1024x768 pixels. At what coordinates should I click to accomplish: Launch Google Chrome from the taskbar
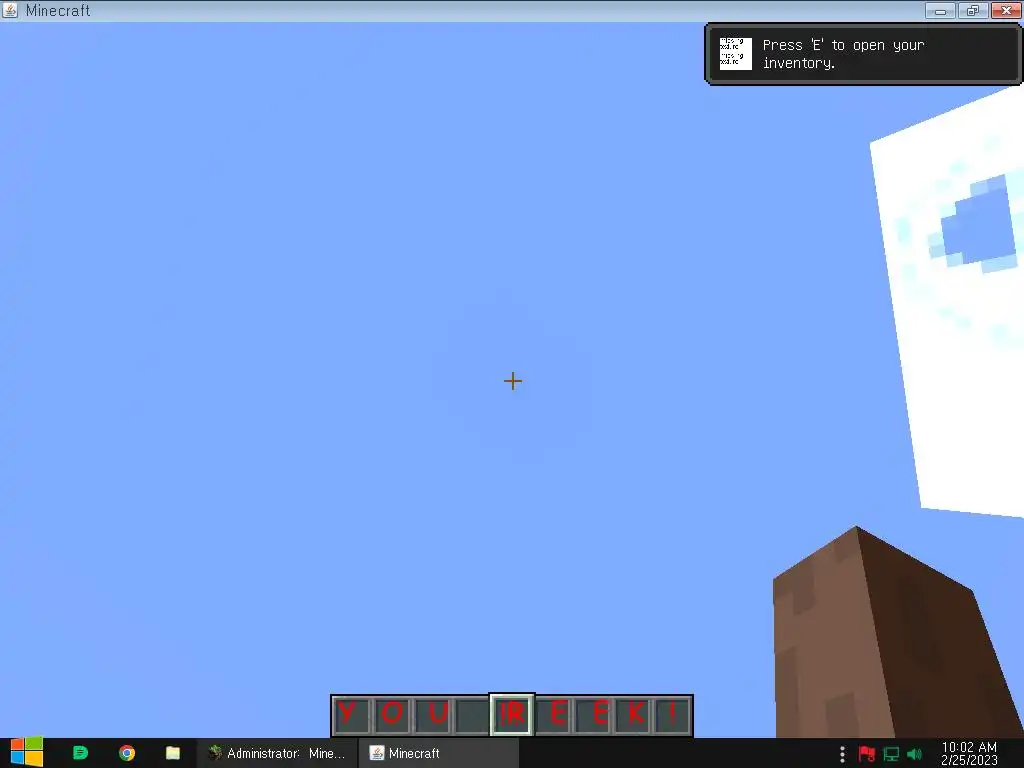pyautogui.click(x=127, y=753)
